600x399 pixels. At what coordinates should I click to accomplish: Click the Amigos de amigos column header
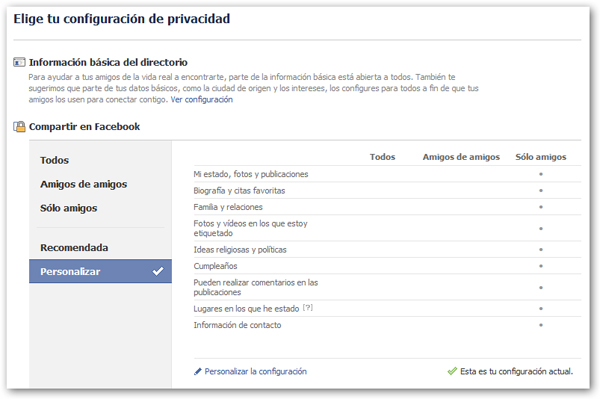[461, 157]
